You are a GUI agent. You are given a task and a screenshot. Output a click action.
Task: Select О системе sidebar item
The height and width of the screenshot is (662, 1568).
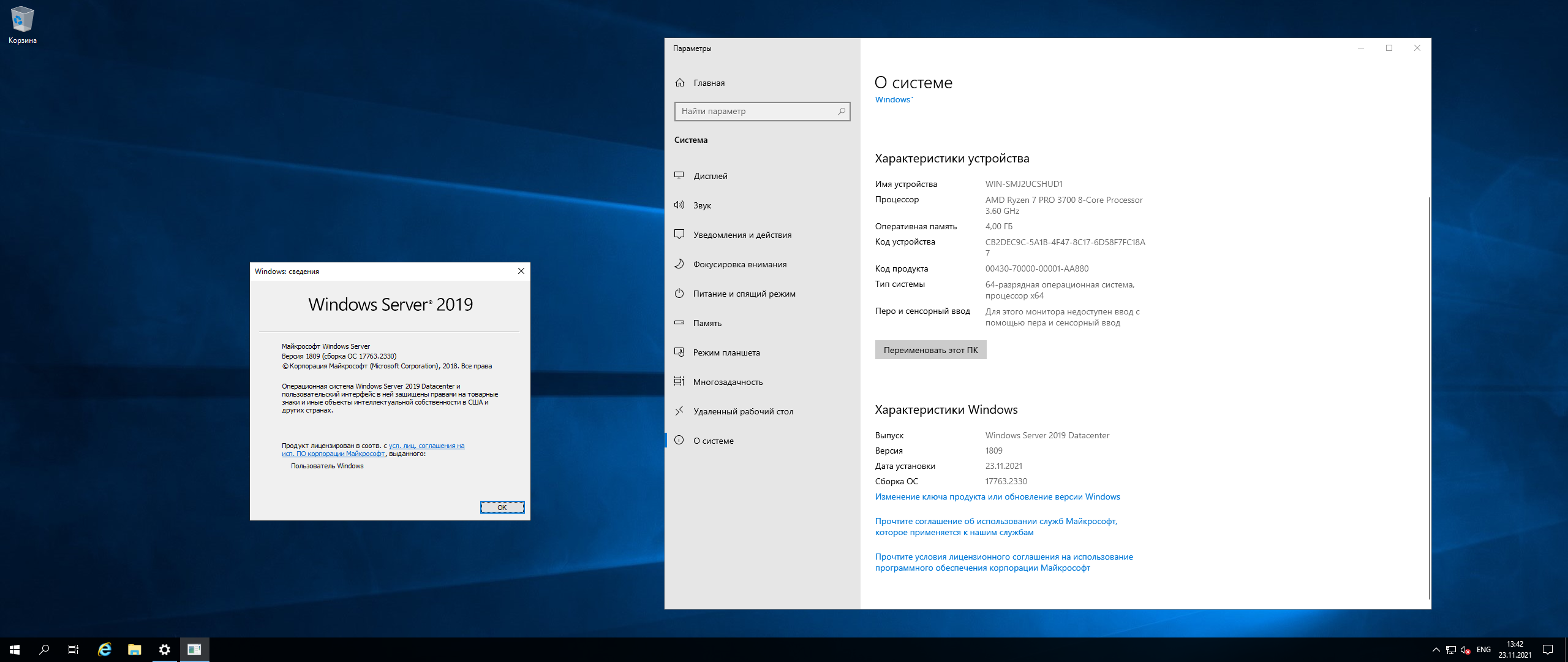tap(763, 441)
